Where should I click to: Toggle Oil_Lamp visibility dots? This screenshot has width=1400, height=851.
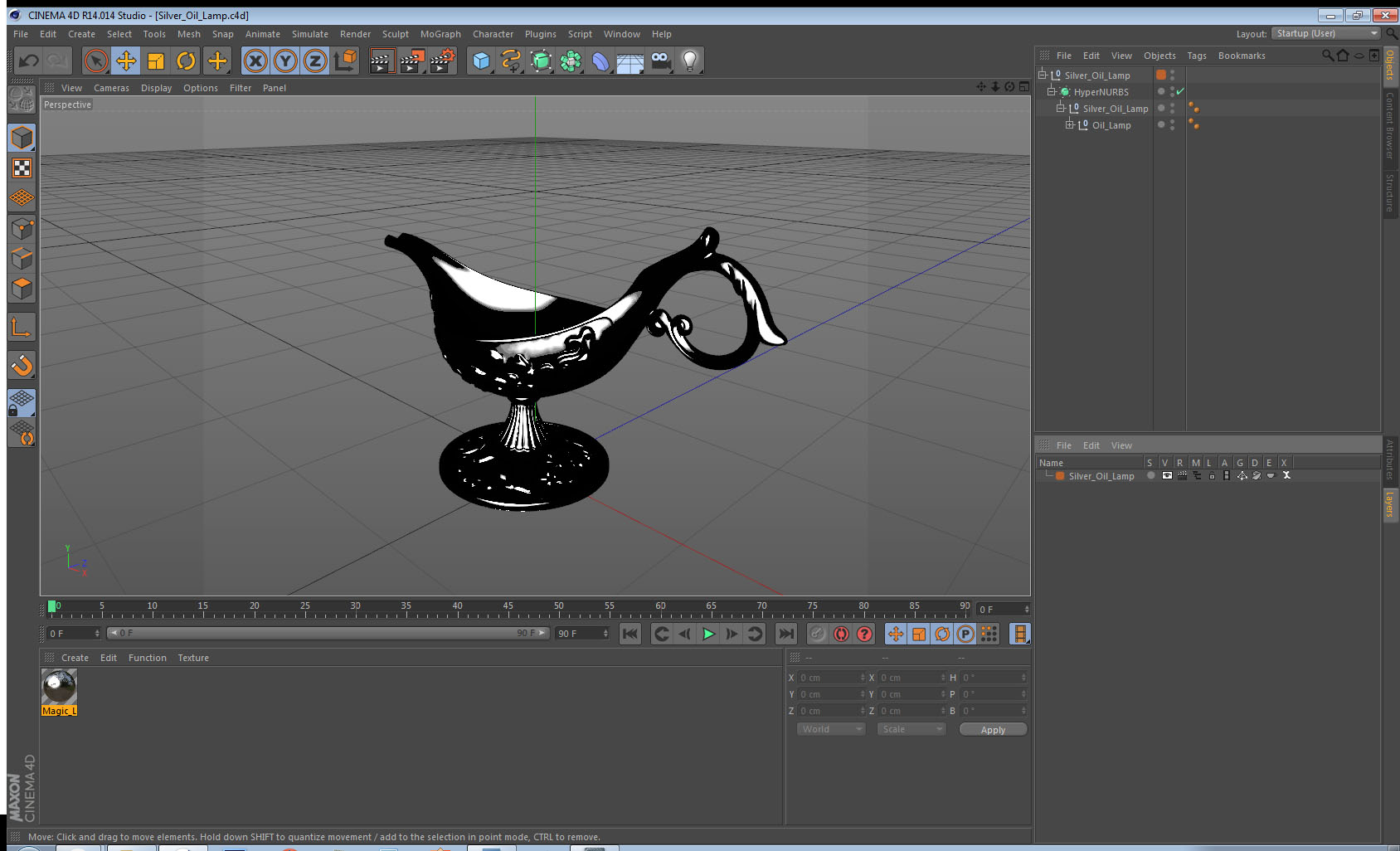pos(1172,124)
